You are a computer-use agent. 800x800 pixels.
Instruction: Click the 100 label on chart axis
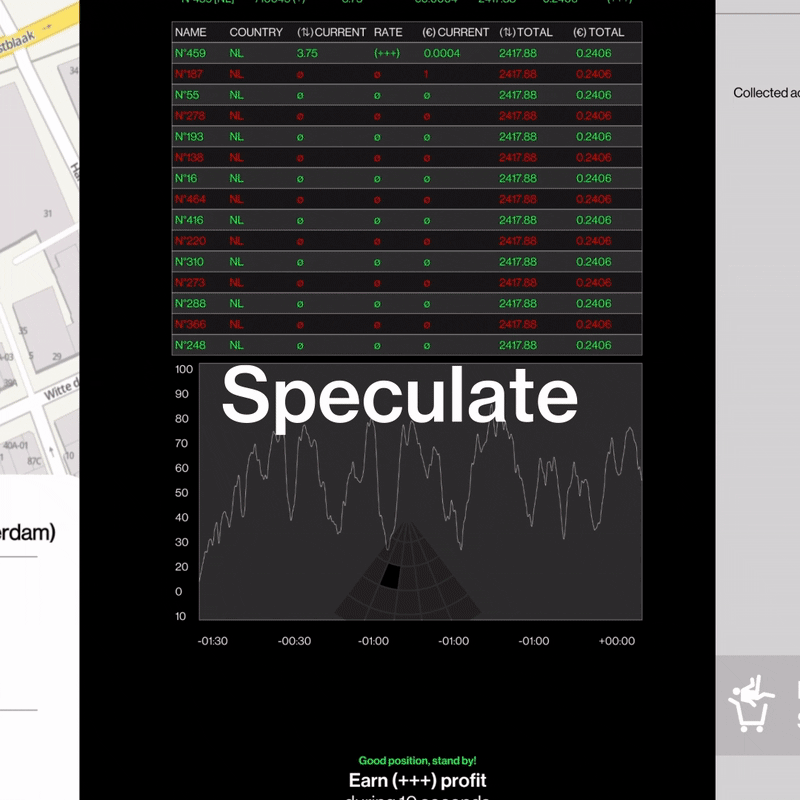tap(184, 369)
